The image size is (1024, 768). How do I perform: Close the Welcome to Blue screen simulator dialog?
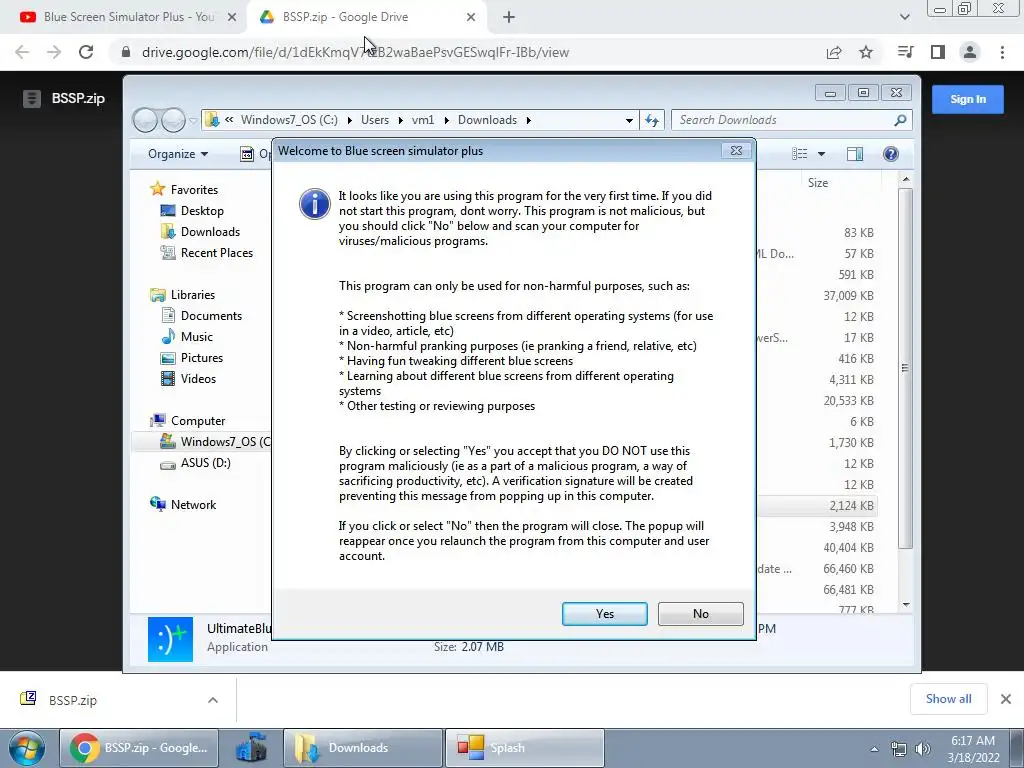click(736, 151)
